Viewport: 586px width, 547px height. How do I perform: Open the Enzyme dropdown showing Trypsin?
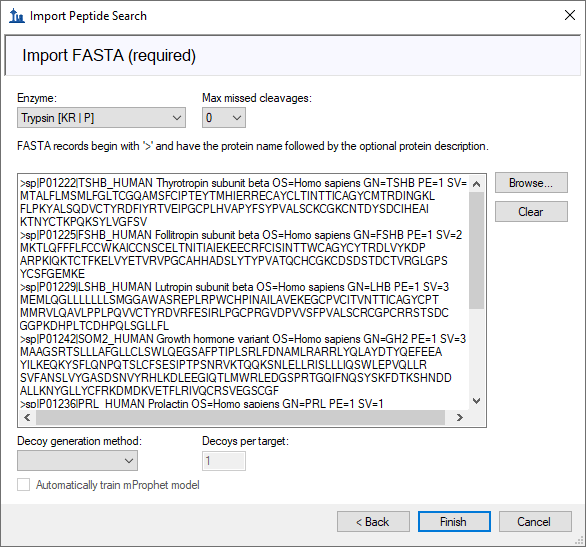(x=101, y=118)
